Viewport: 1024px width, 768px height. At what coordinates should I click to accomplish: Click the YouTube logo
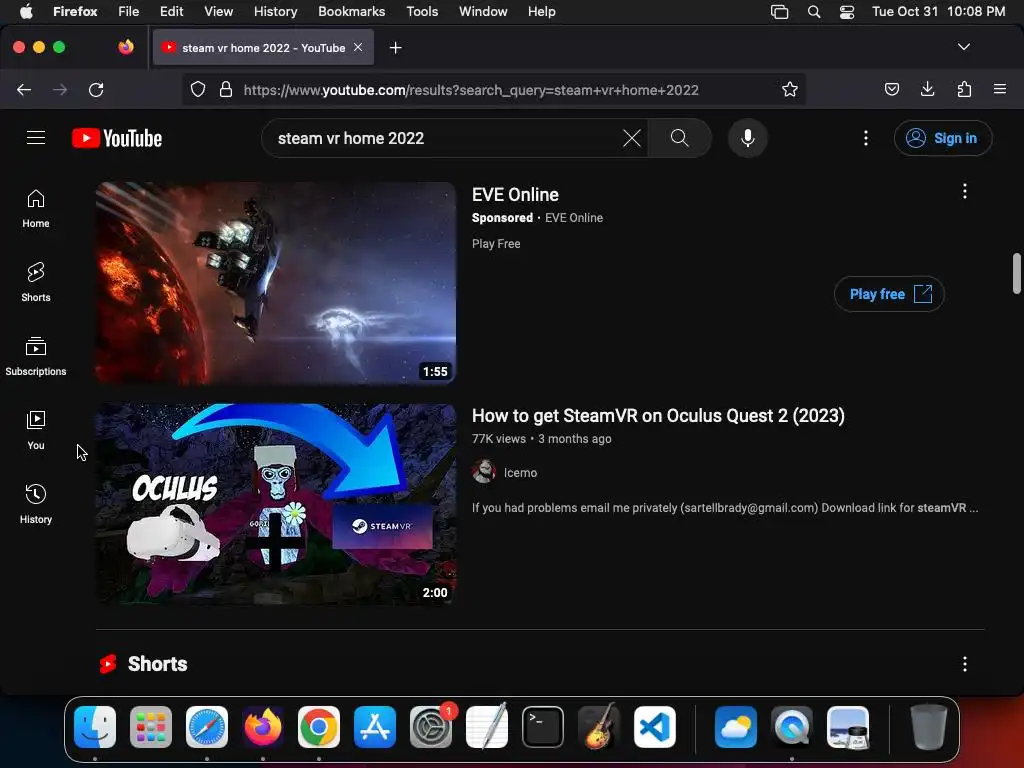tap(117, 138)
